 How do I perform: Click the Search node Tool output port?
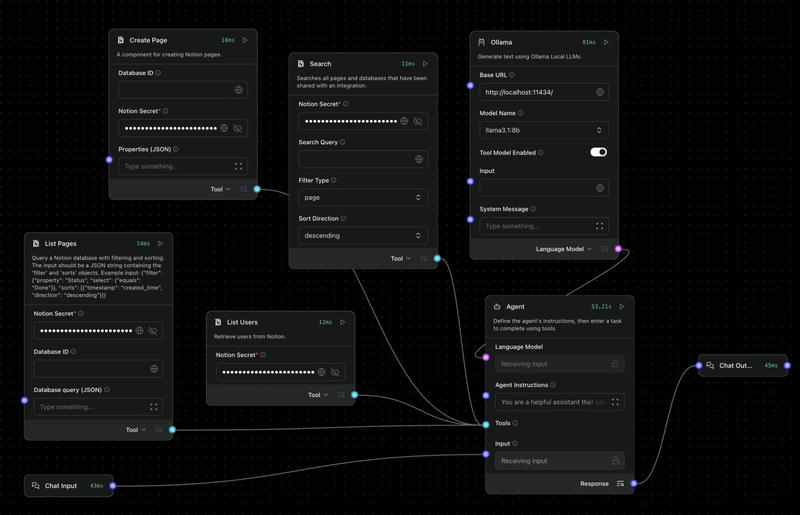click(x=437, y=258)
